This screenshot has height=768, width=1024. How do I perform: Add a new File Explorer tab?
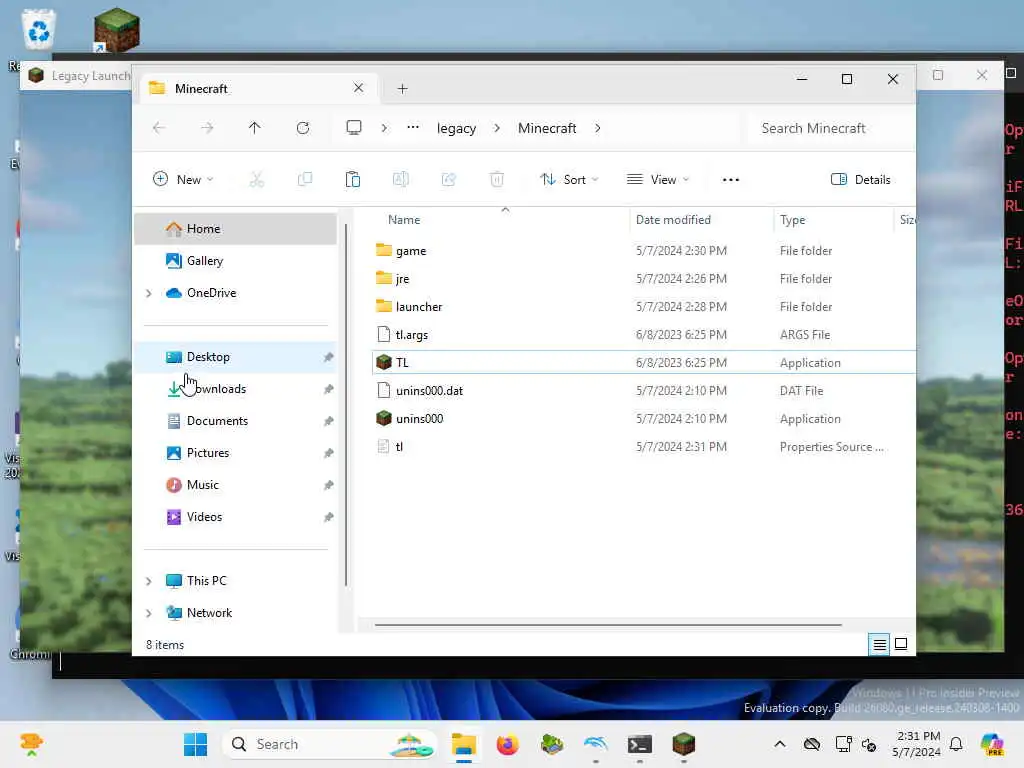(x=402, y=88)
